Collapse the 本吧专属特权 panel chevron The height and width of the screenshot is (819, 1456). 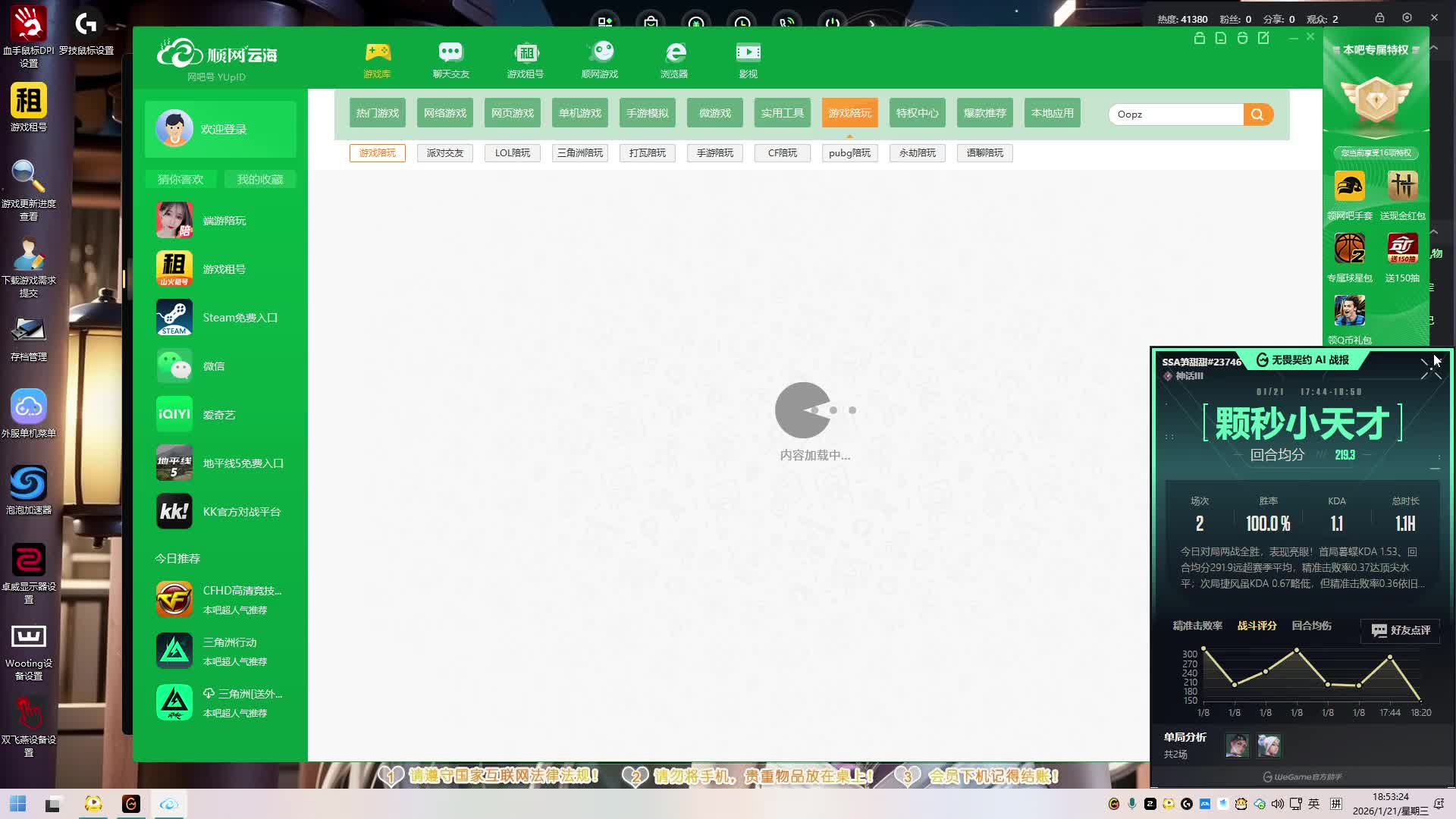[1434, 49]
